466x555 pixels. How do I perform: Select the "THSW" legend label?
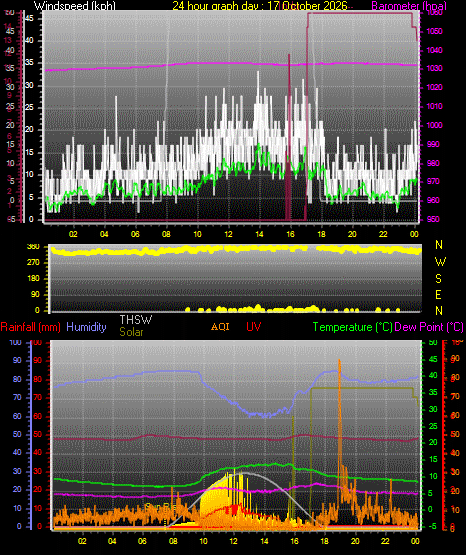coord(136,320)
